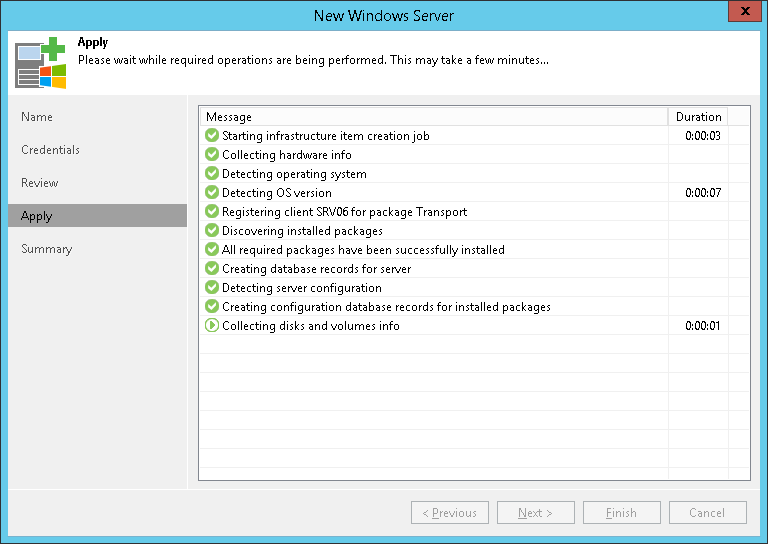Click check icon for Registering client SRV06
This screenshot has width=768, height=544.
(x=212, y=212)
